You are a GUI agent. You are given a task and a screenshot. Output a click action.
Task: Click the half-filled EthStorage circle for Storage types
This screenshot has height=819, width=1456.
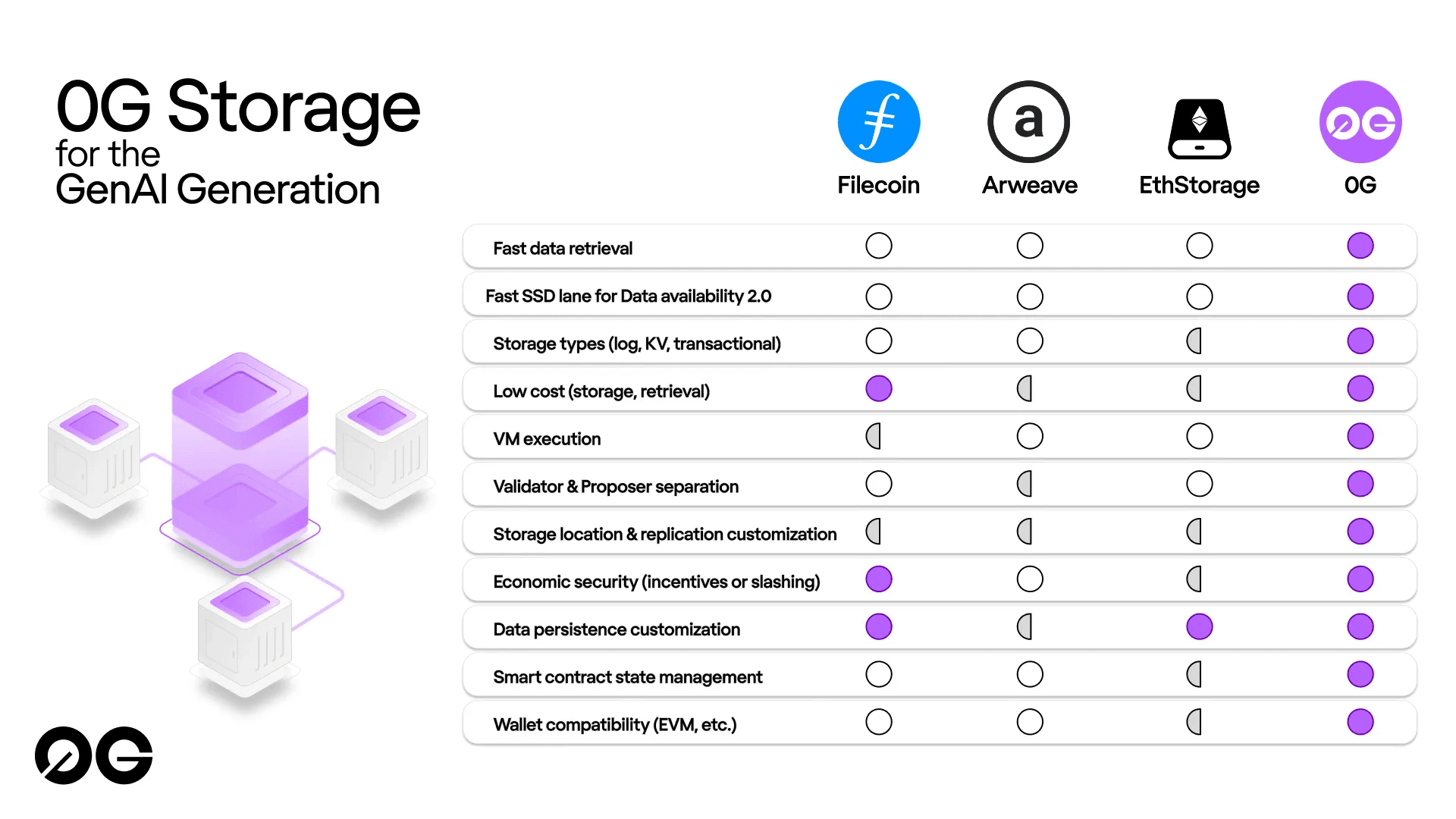(1194, 341)
